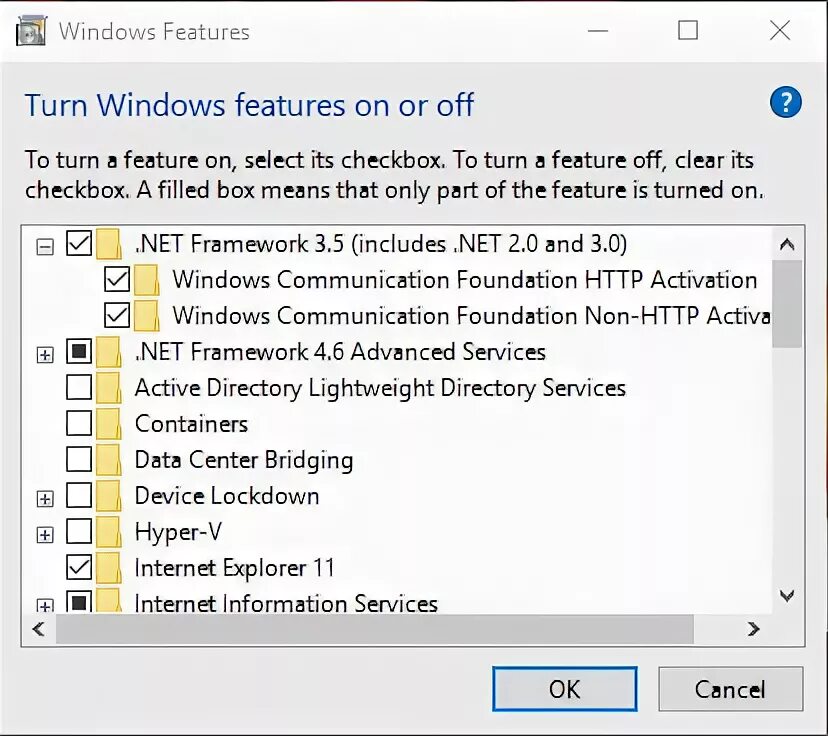
Task: Click the Active Directory Lightweight folder icon
Action: point(109,388)
